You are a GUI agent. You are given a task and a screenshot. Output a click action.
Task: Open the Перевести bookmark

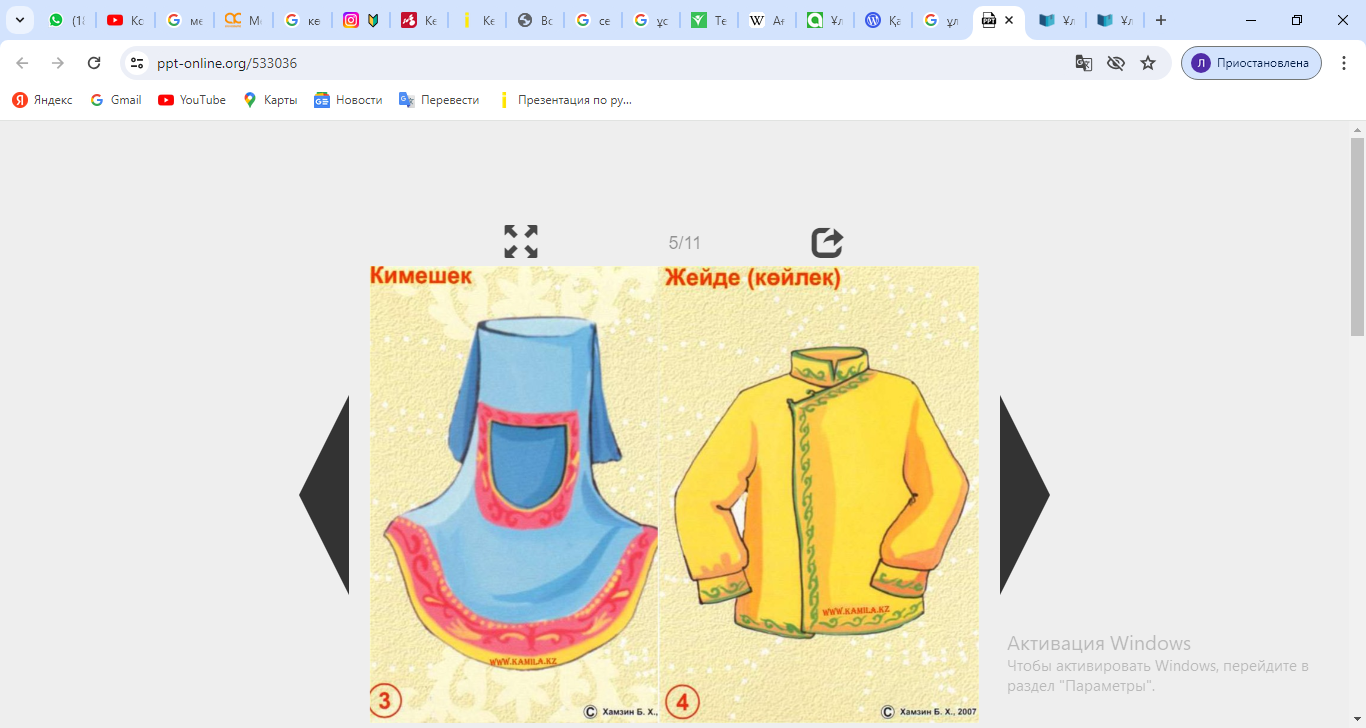(439, 100)
